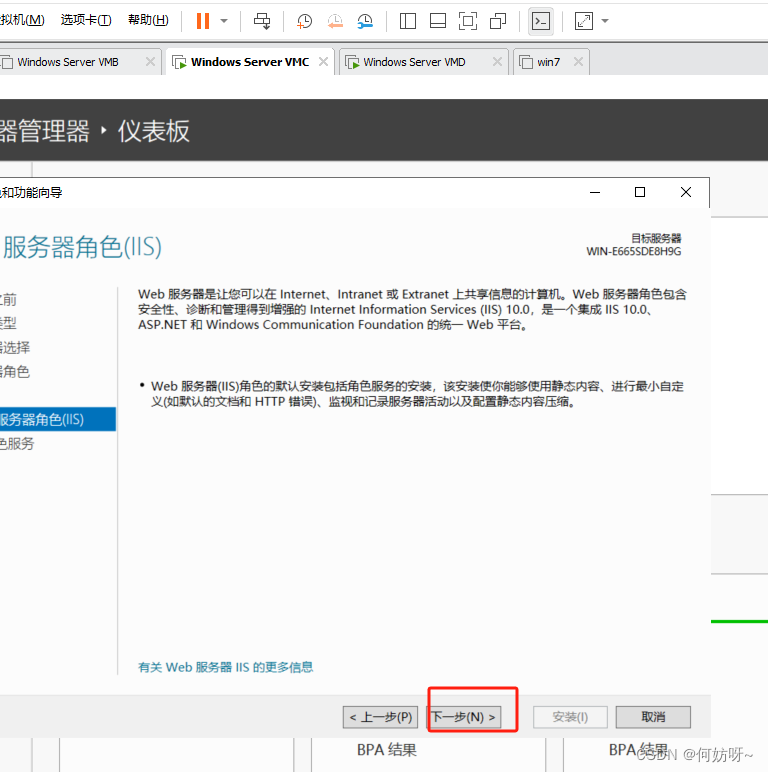Click the console view icon

tap(540, 21)
